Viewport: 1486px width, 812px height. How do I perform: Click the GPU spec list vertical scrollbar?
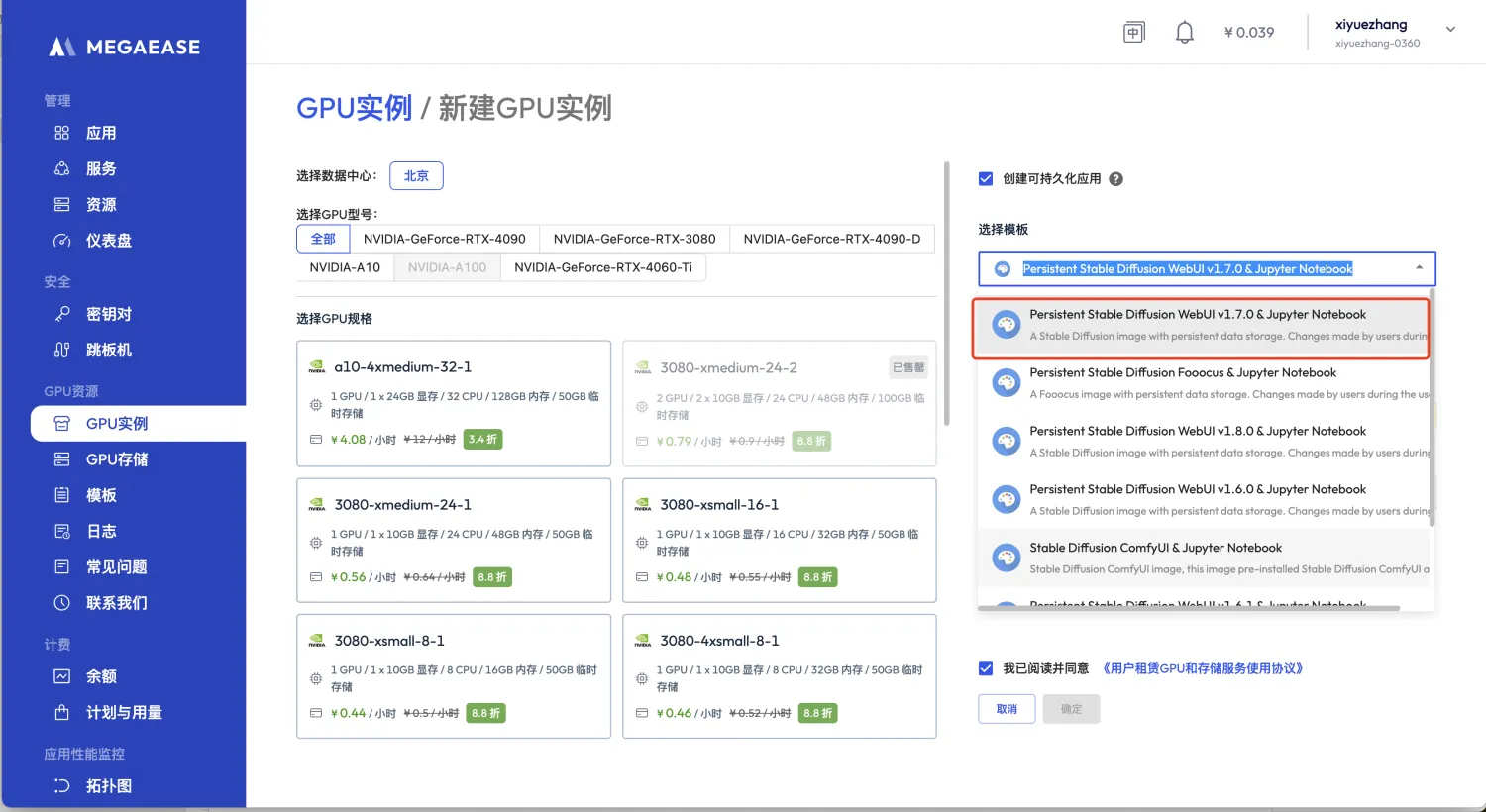[946, 294]
